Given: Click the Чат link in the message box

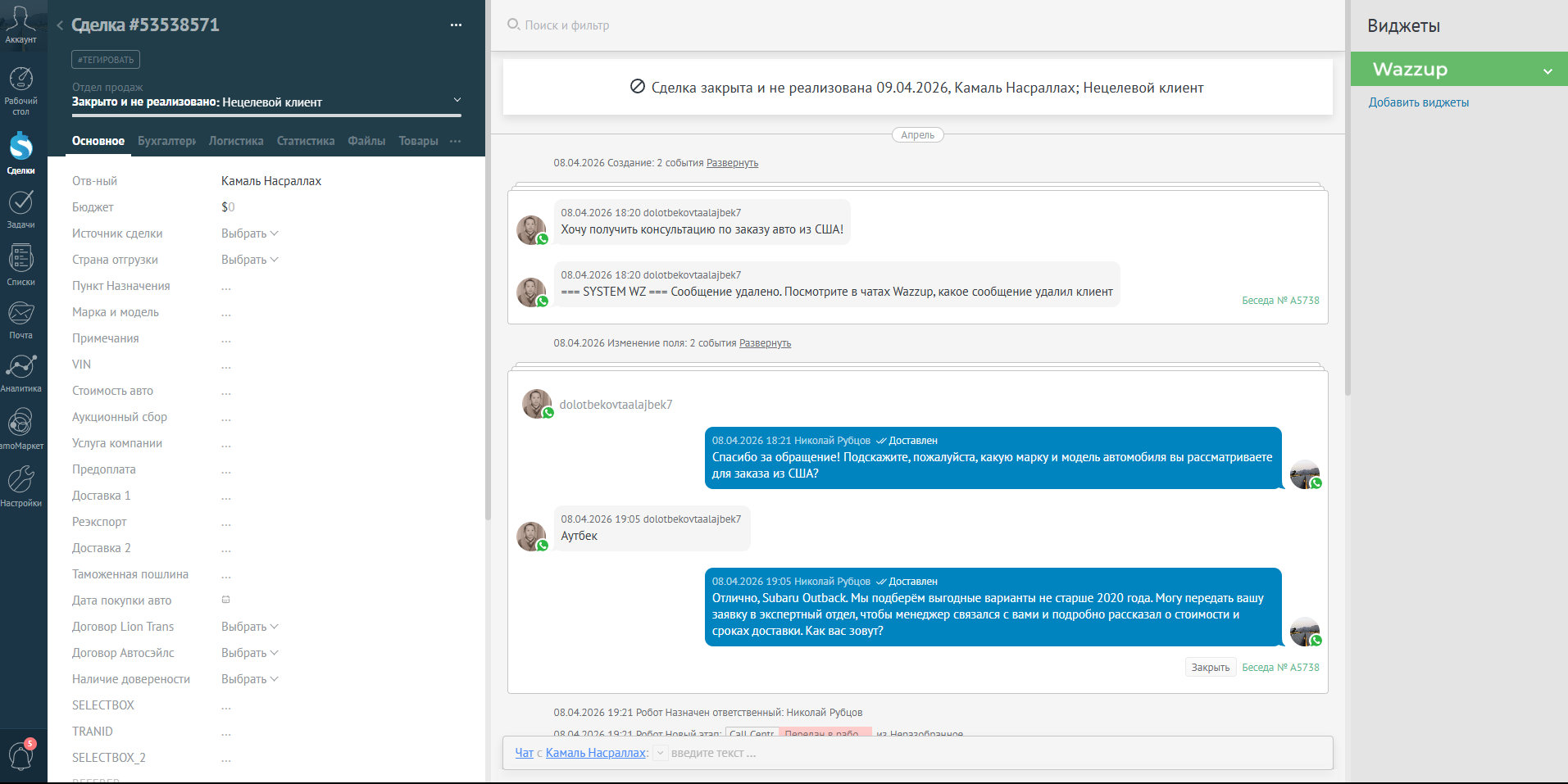Looking at the screenshot, I should [524, 753].
